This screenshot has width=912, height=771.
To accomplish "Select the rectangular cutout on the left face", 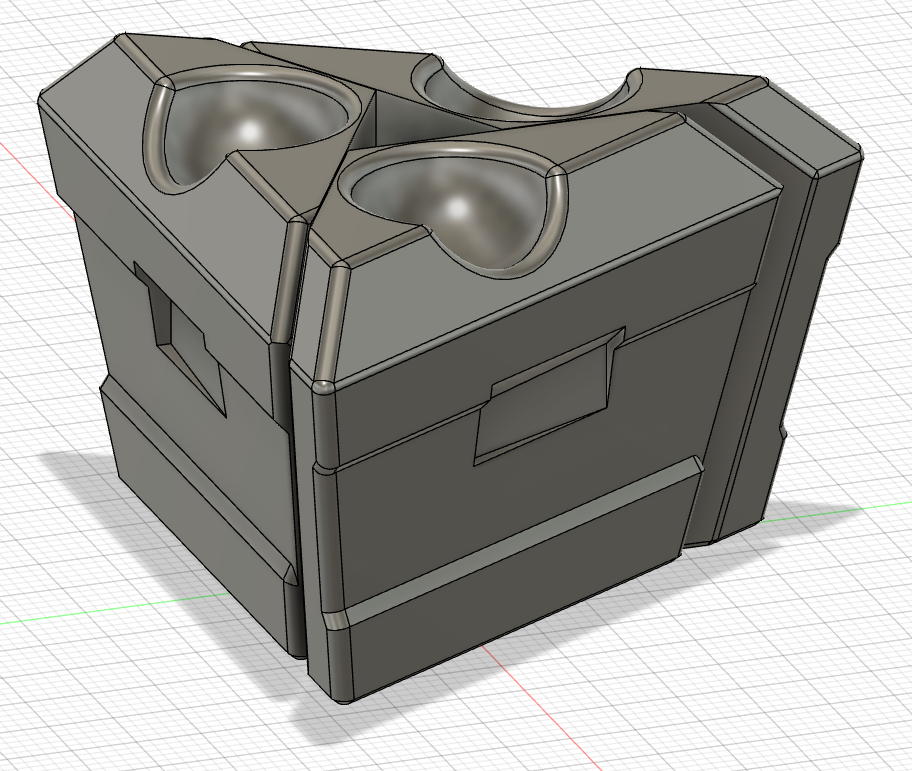I will click(x=179, y=338).
